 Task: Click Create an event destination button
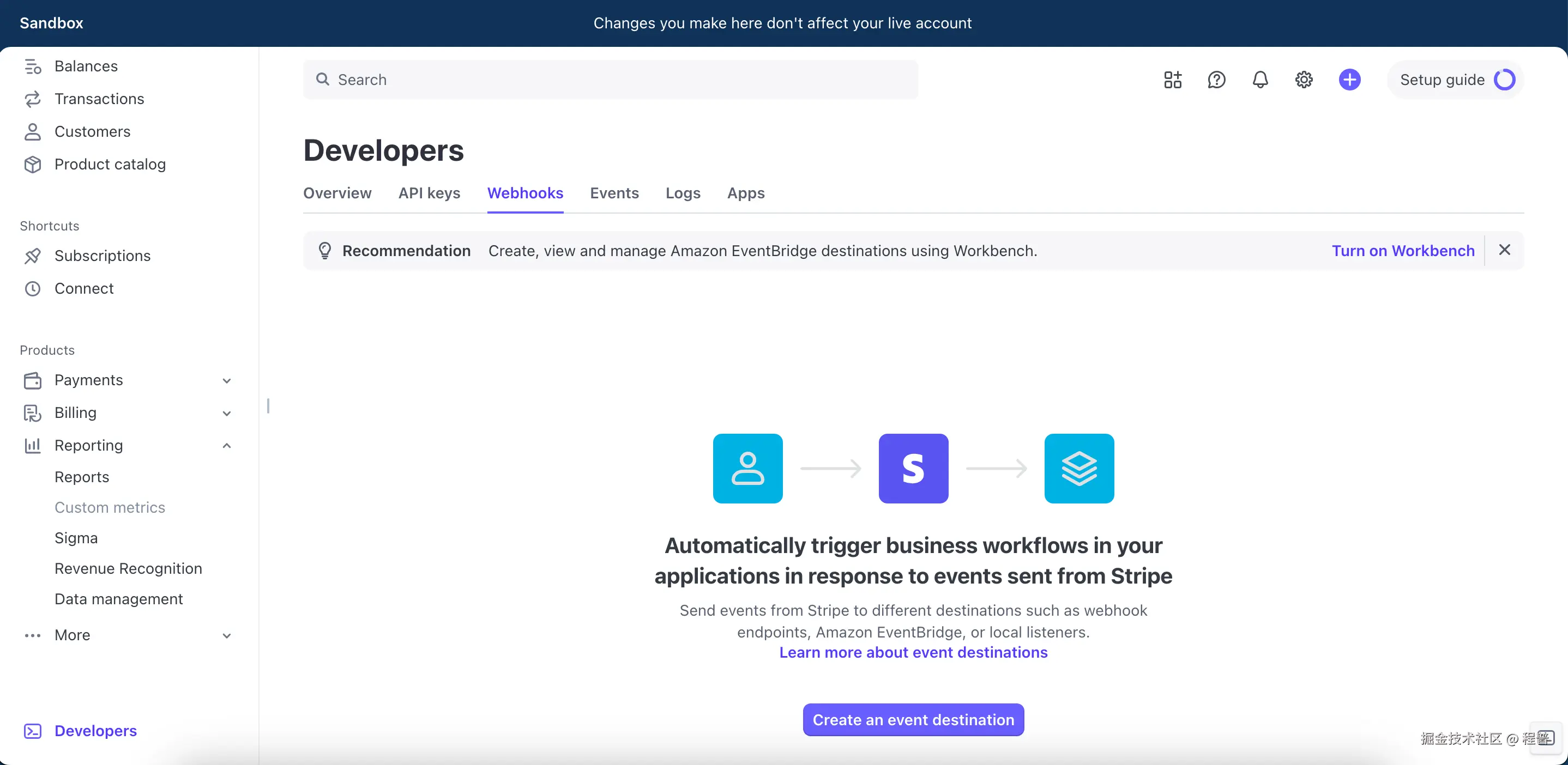point(913,720)
